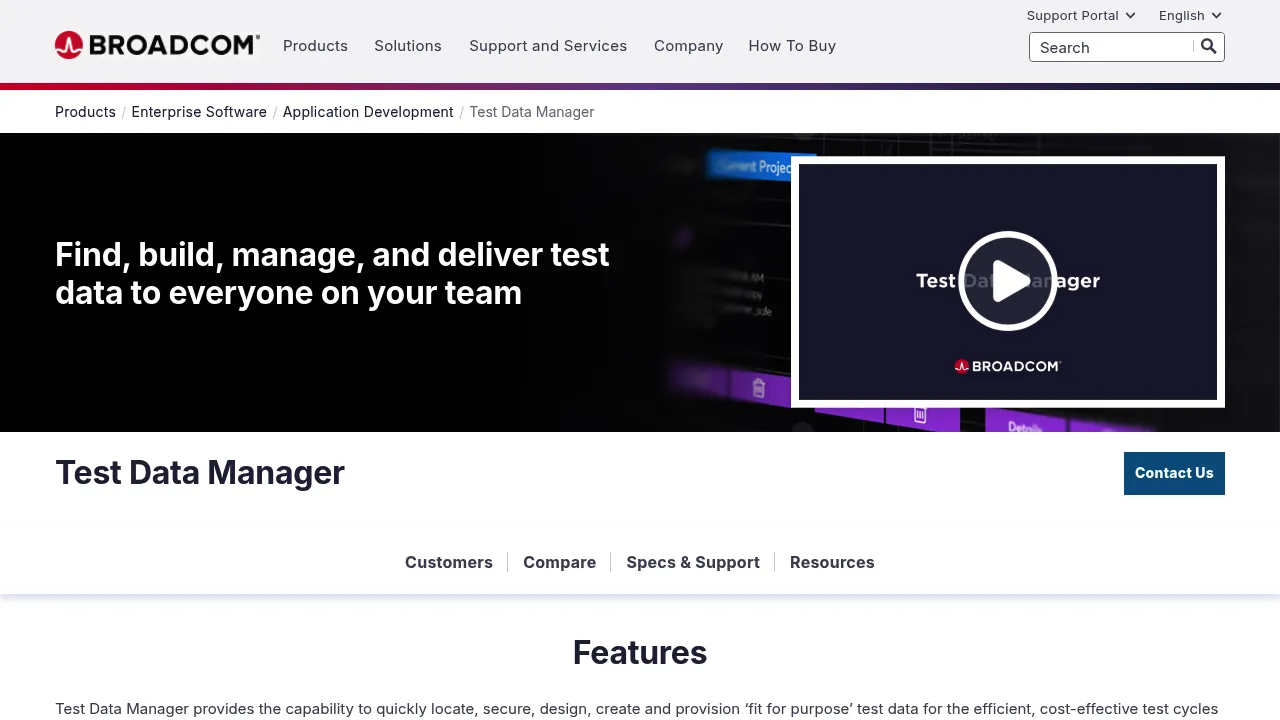This screenshot has height=720, width=1280.
Task: Click the Contact Us button
Action: click(1174, 473)
